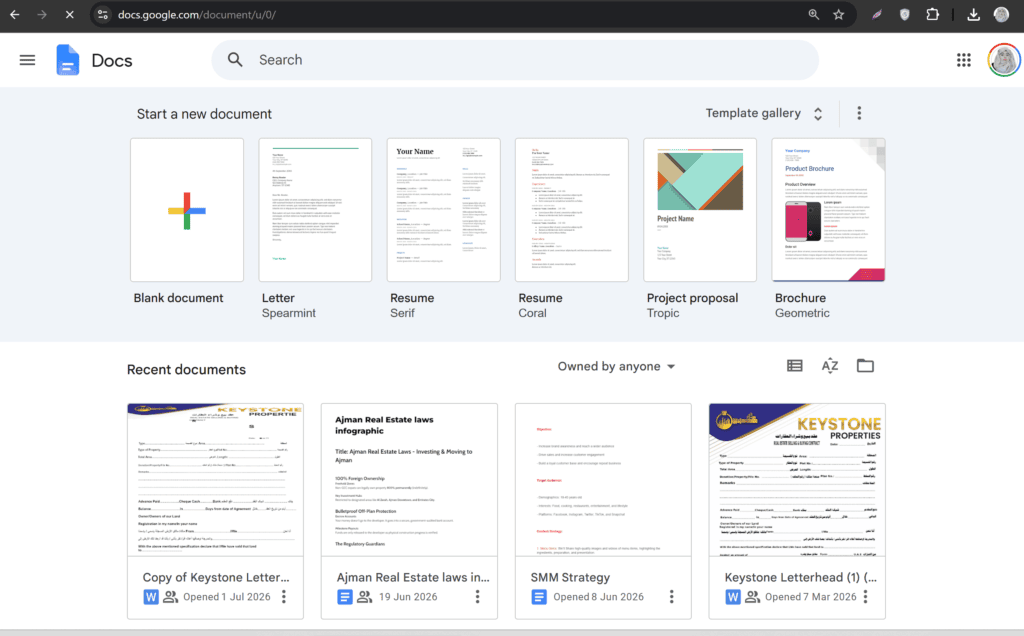
Task: Choose the Letter Spearmint template
Action: pos(315,210)
